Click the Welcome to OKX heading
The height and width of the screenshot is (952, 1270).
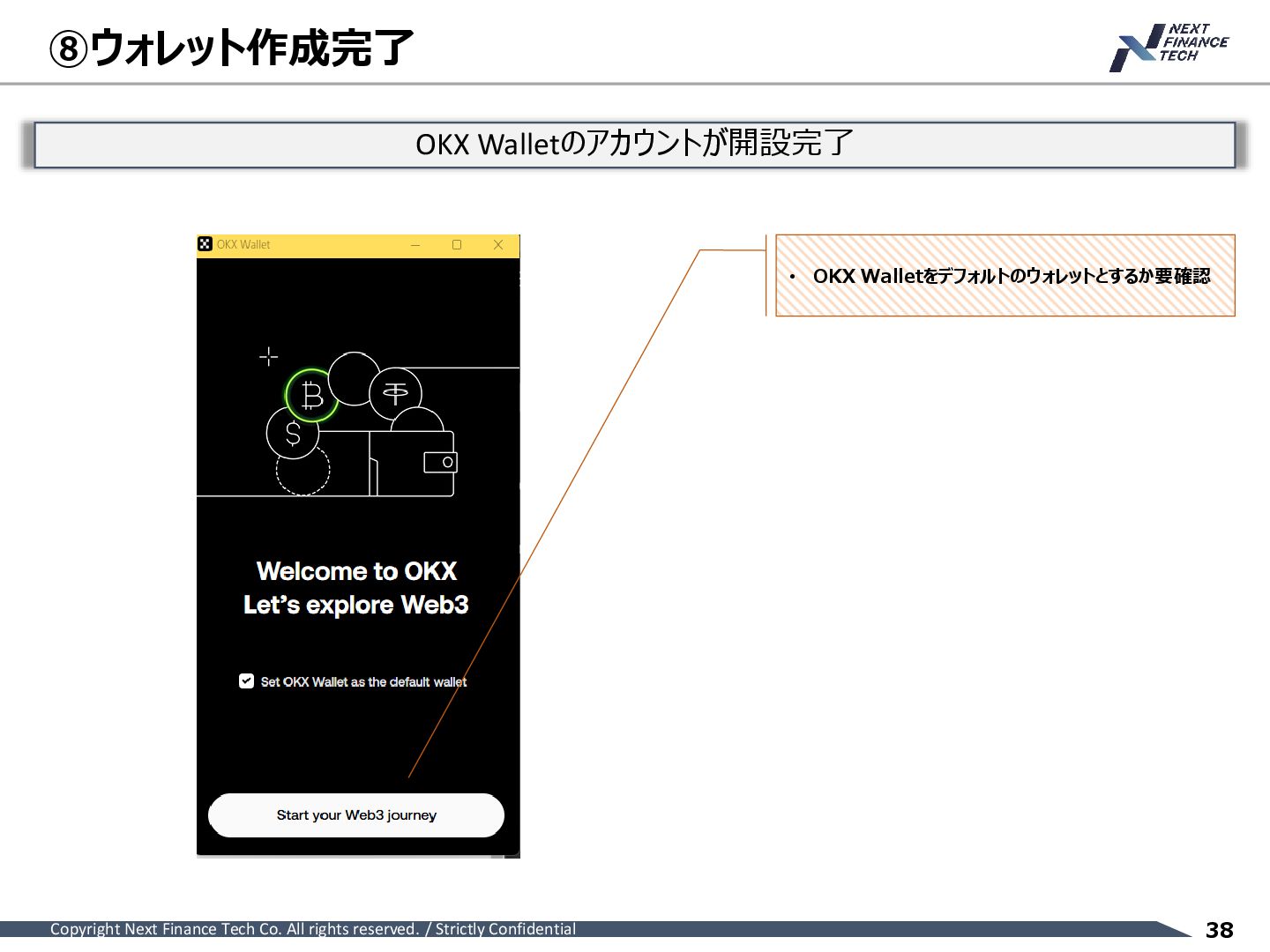point(356,571)
